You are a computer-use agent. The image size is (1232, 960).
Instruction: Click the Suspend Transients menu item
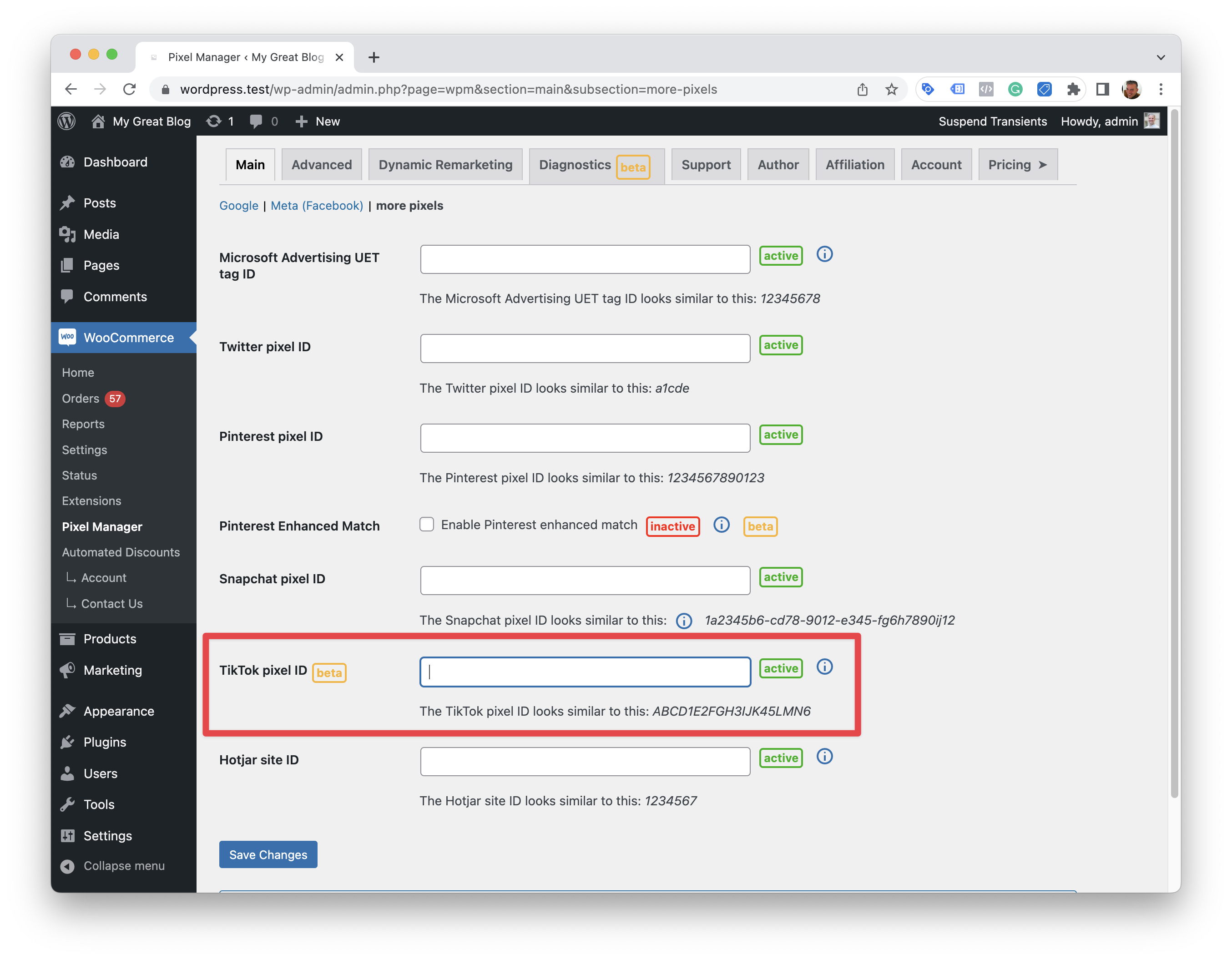tap(992, 121)
